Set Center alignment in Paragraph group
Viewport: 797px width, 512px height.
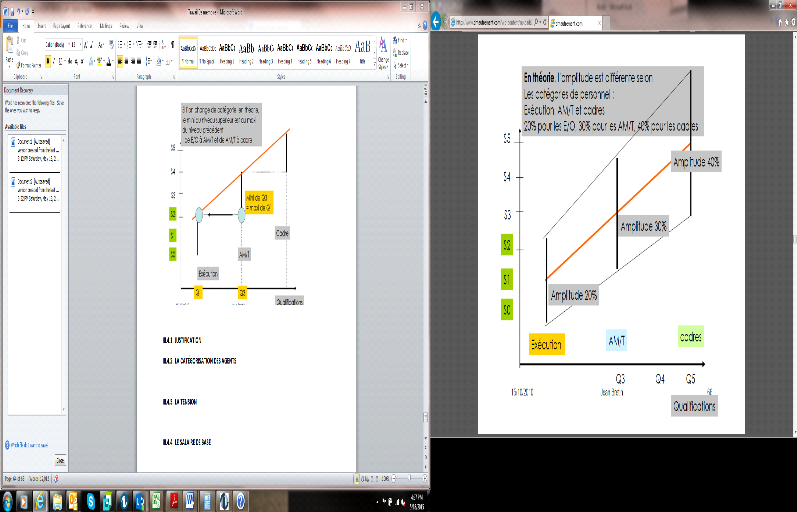(127, 61)
